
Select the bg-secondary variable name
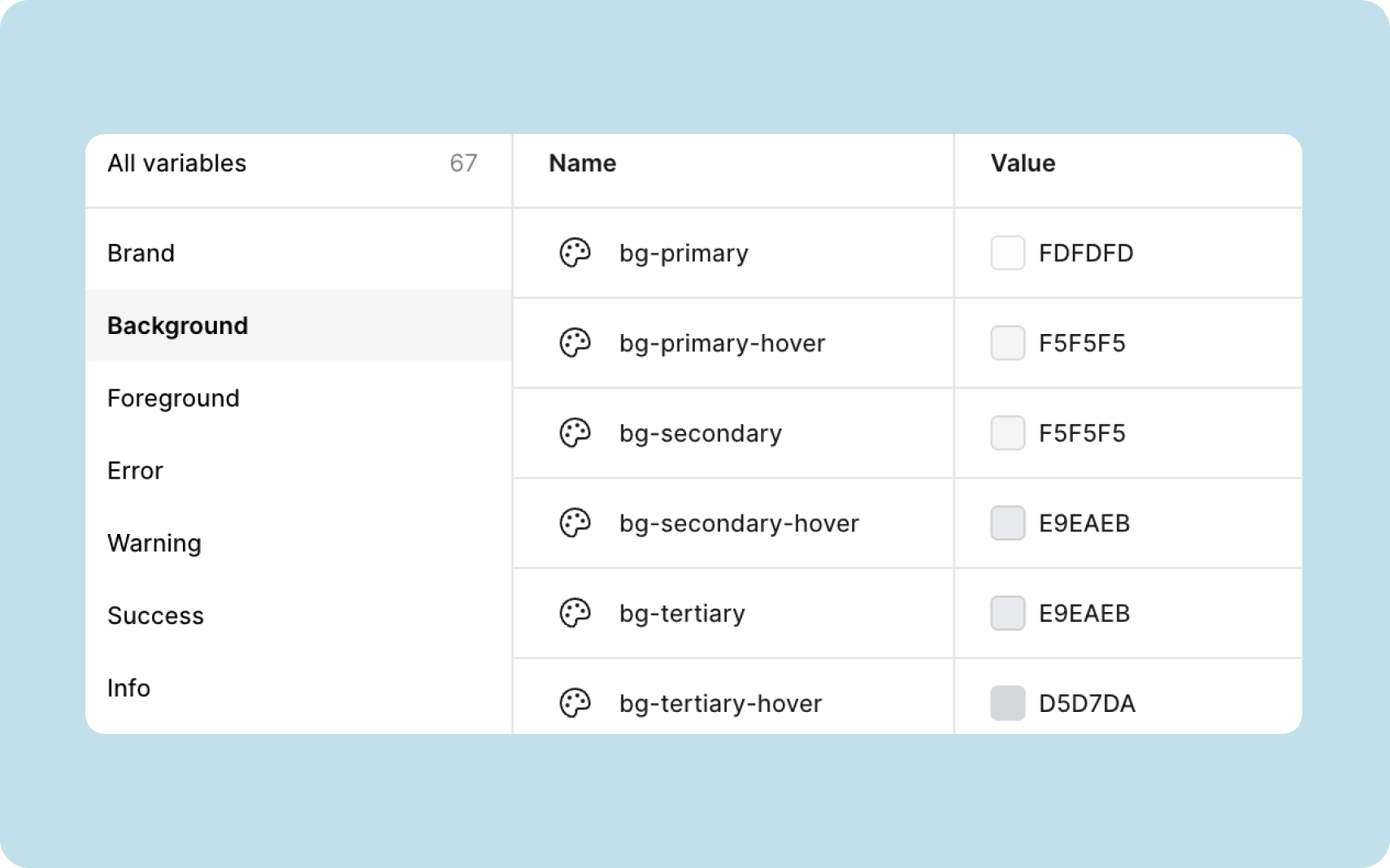click(x=701, y=434)
